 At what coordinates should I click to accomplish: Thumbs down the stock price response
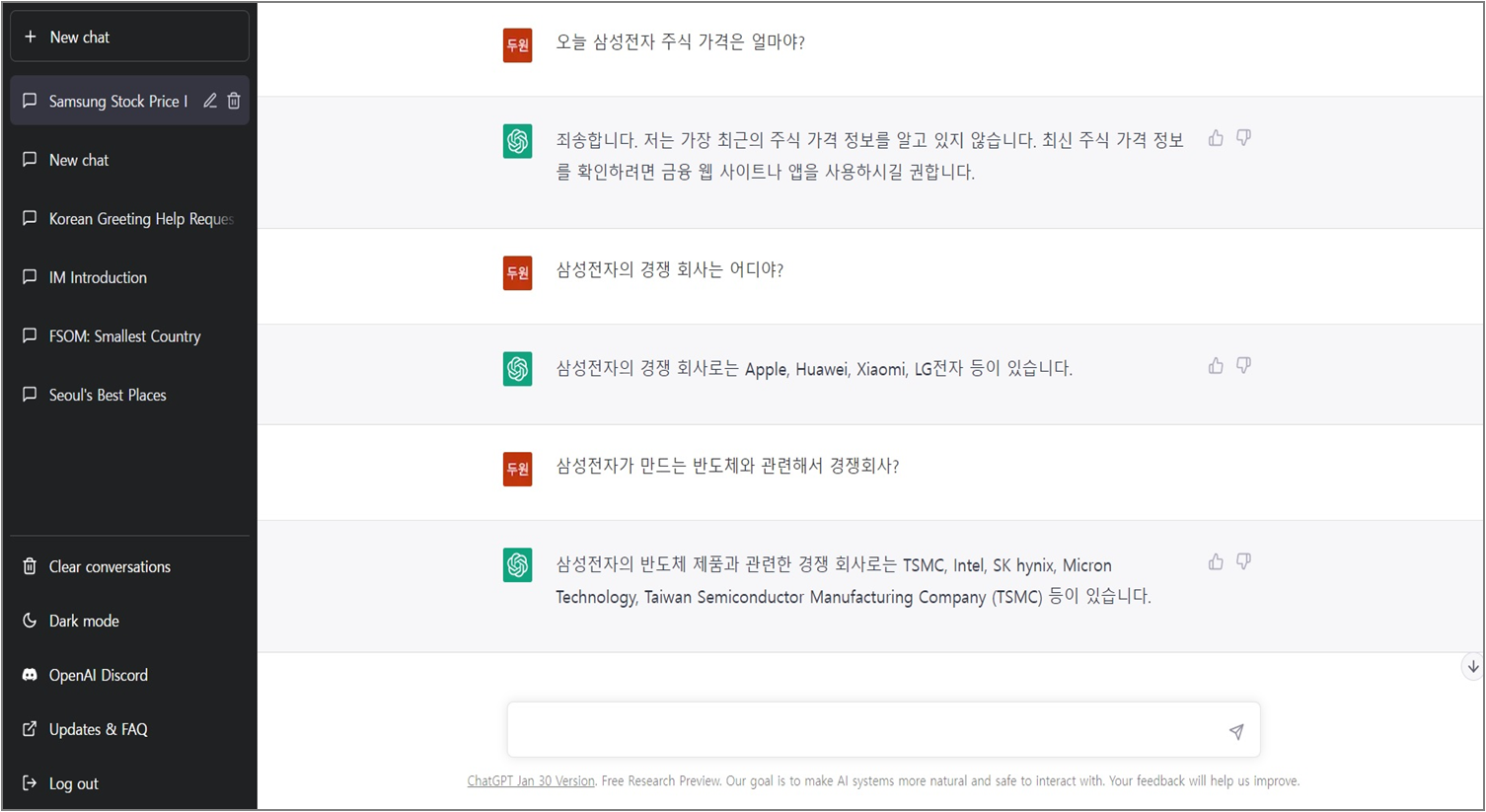[x=1243, y=138]
